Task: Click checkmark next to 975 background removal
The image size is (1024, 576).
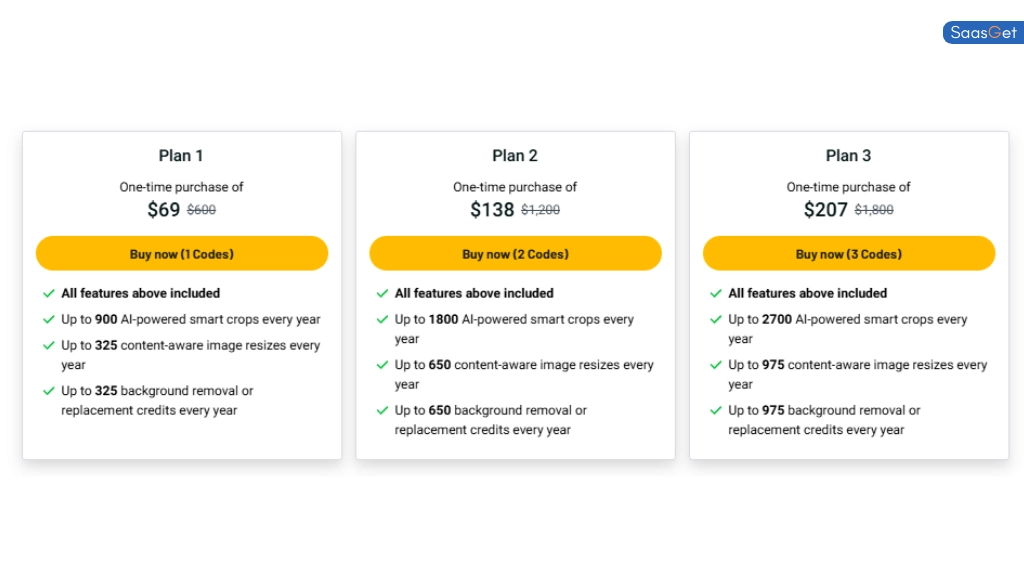Action: [x=716, y=411]
